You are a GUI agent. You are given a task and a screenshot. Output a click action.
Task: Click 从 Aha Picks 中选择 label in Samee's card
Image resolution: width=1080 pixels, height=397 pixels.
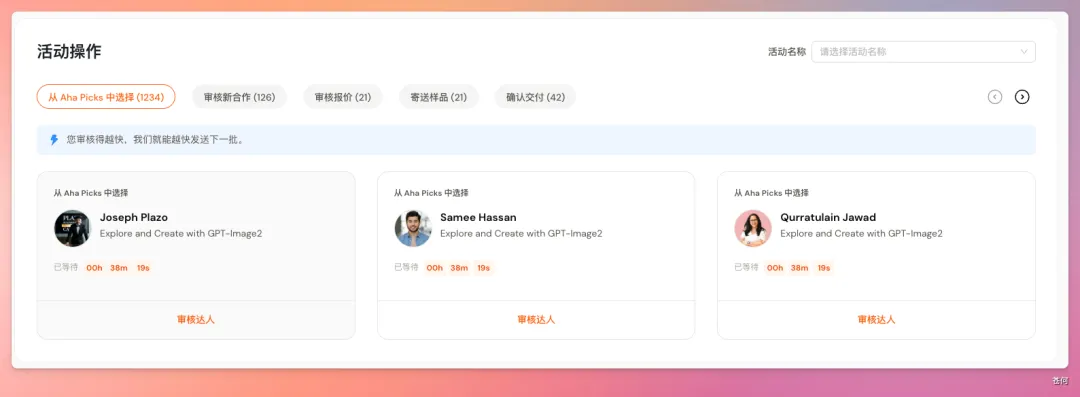click(x=431, y=193)
